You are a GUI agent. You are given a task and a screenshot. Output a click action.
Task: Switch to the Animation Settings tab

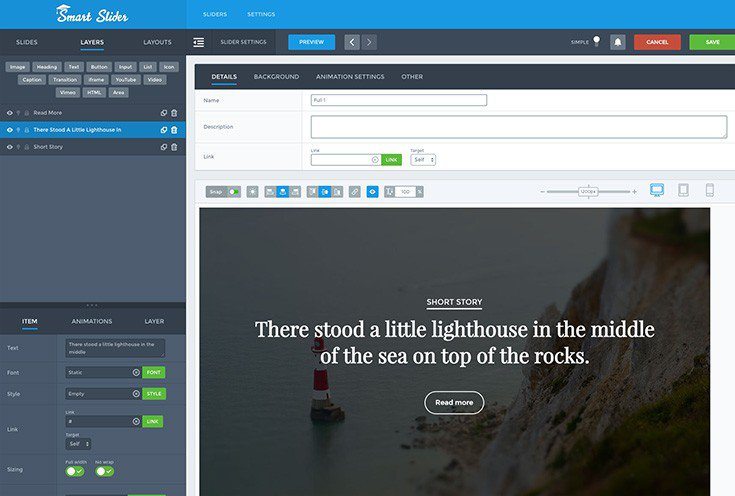pyautogui.click(x=349, y=76)
